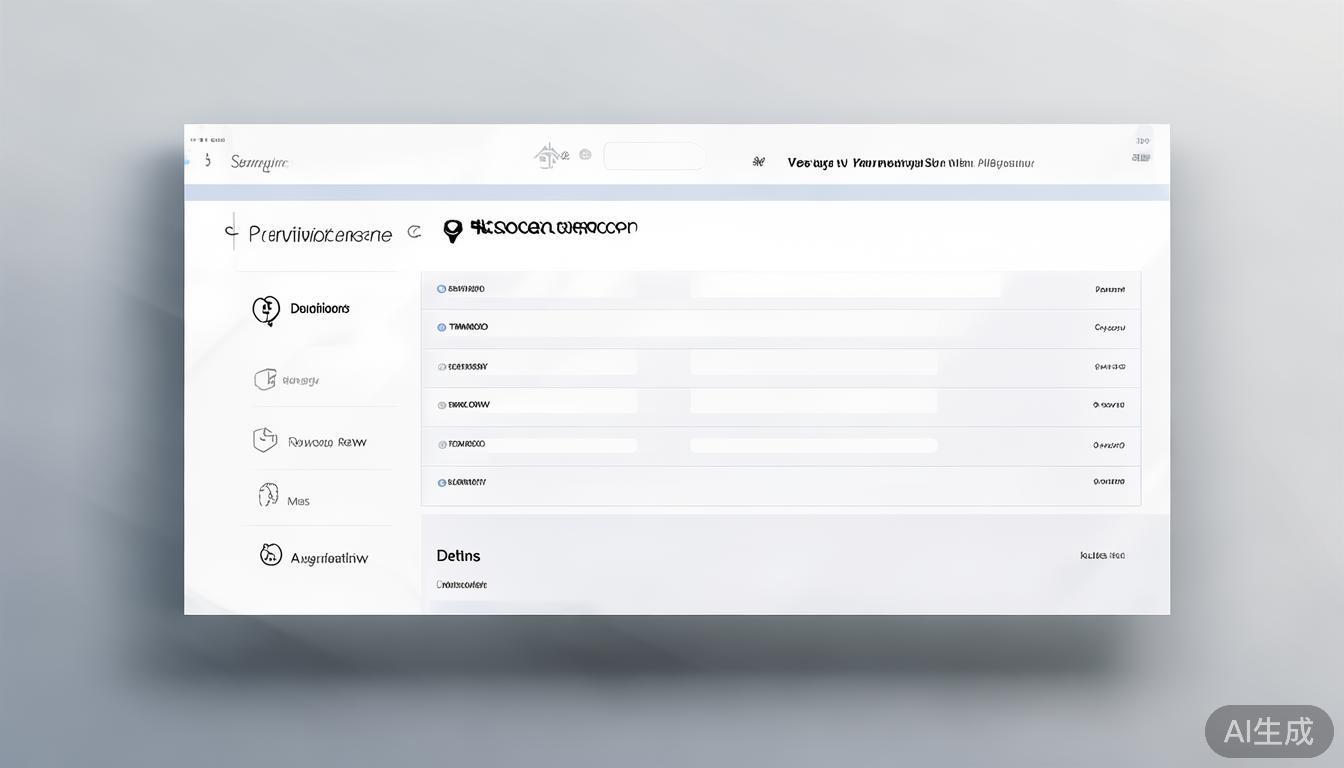Click the circular C icon after the Perviiviotensne title

point(414,232)
